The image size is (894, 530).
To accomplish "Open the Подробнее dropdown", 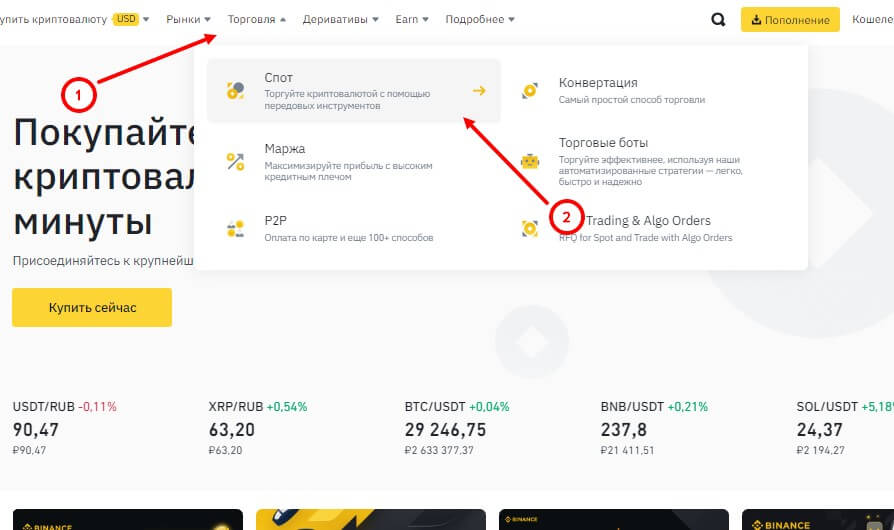I will pyautogui.click(x=480, y=19).
